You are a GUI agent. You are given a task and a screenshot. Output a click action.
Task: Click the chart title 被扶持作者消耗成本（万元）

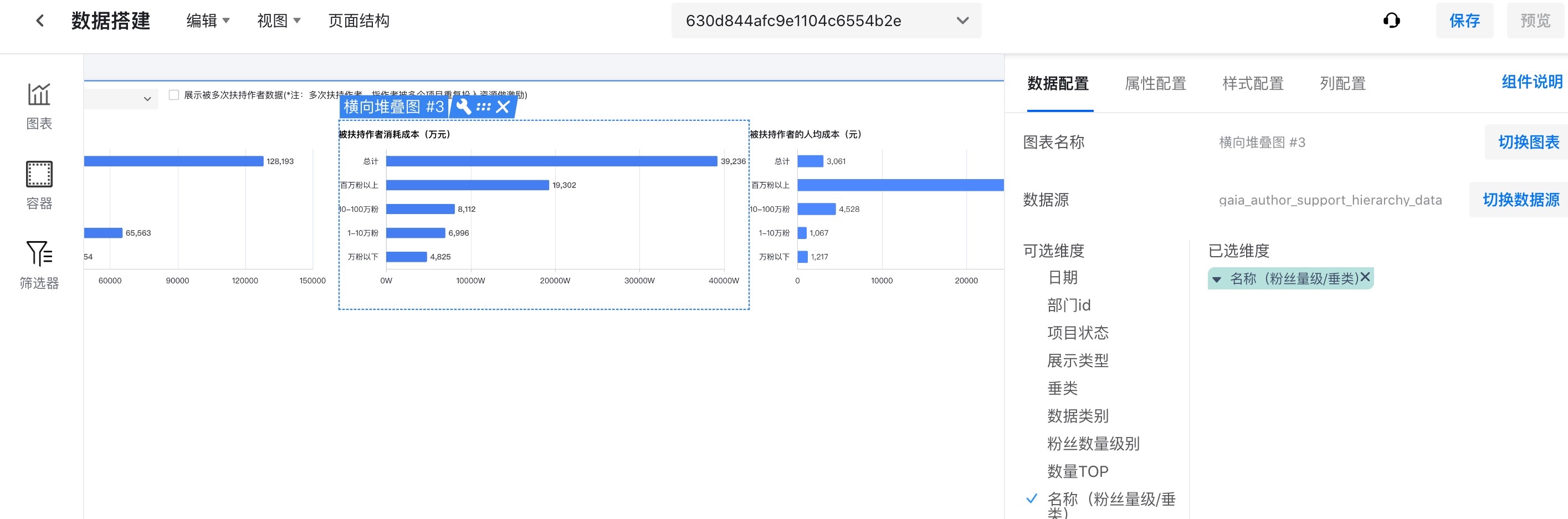394,134
